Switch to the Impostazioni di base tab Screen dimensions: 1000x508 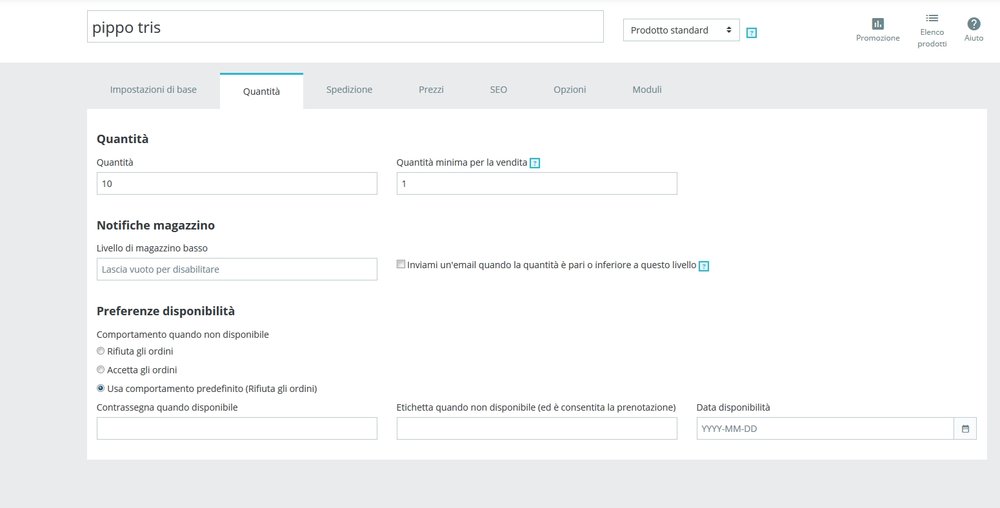[153, 90]
